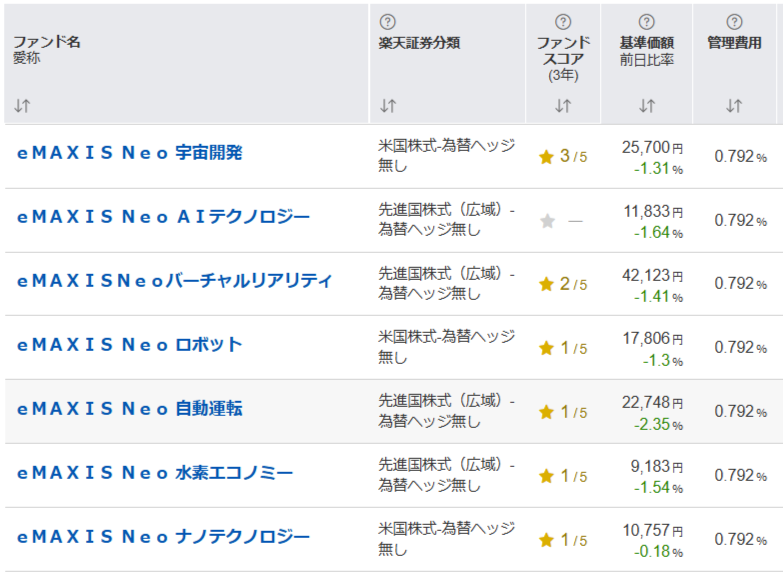783x574 pixels.
Task: Select price 10,757円 in ナノテクノロジー row
Action: coord(652,531)
